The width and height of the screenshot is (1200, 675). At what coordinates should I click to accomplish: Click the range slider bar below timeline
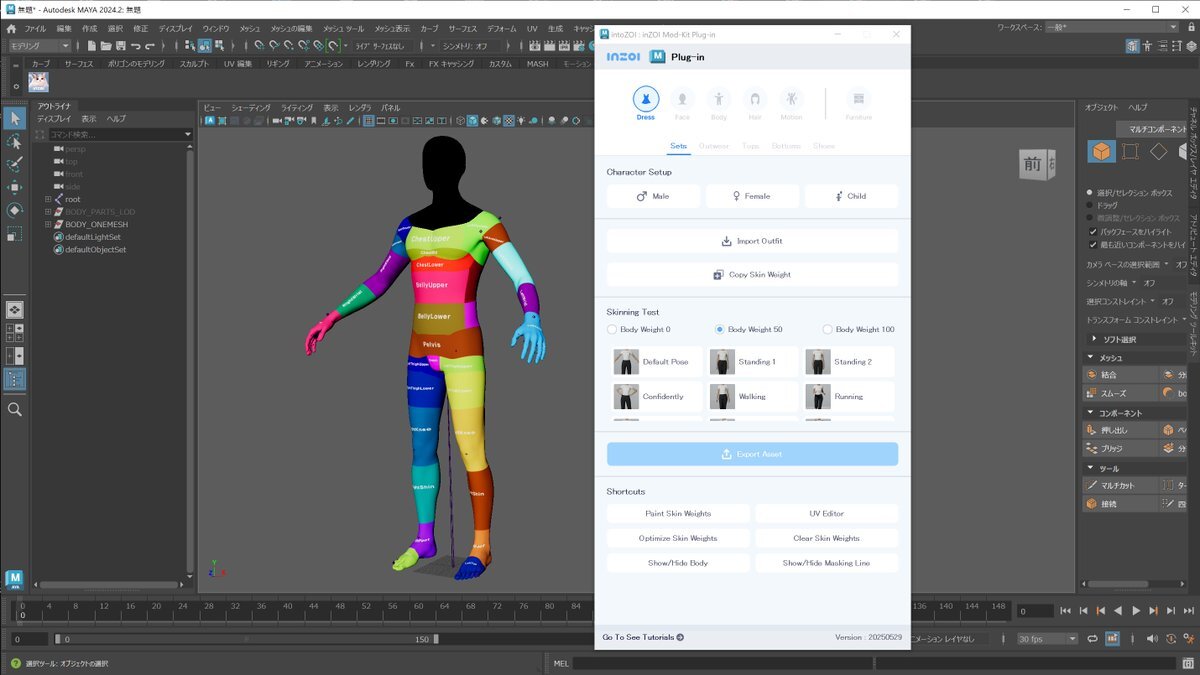click(244, 639)
